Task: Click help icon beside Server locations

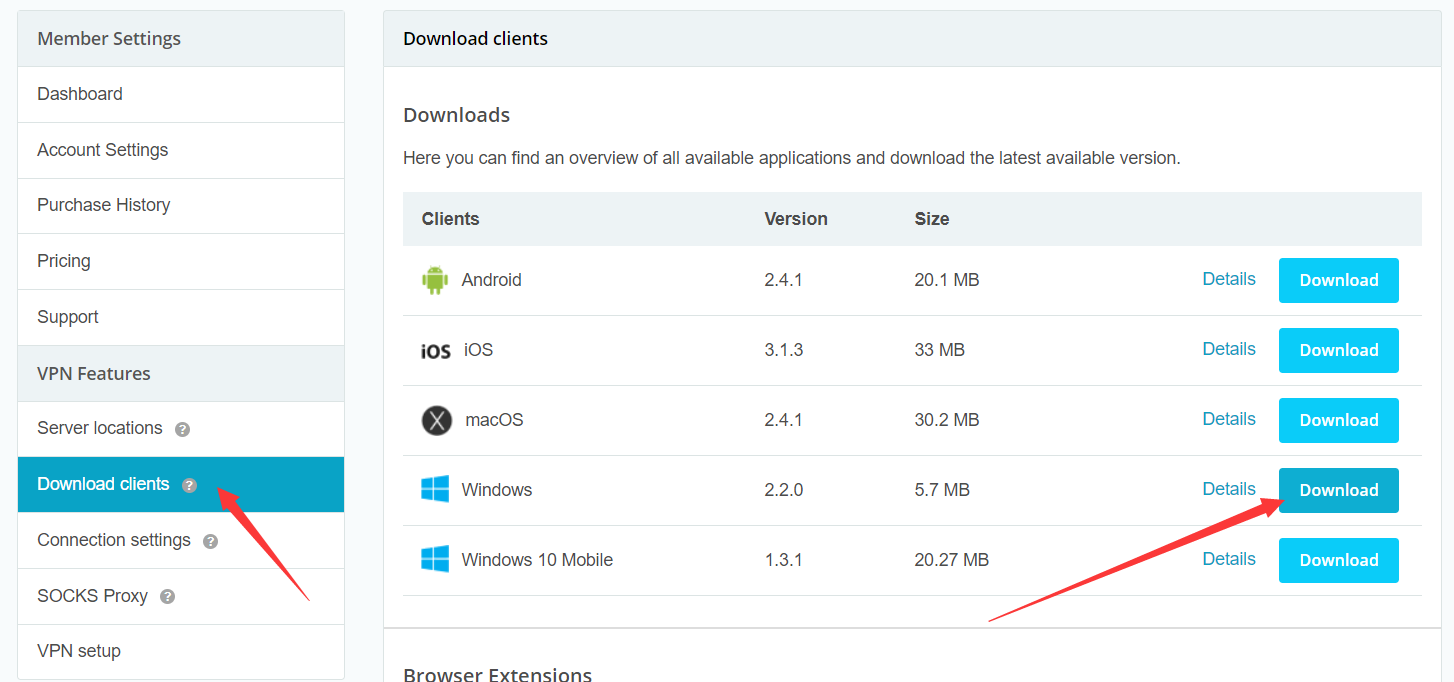Action: 182,429
